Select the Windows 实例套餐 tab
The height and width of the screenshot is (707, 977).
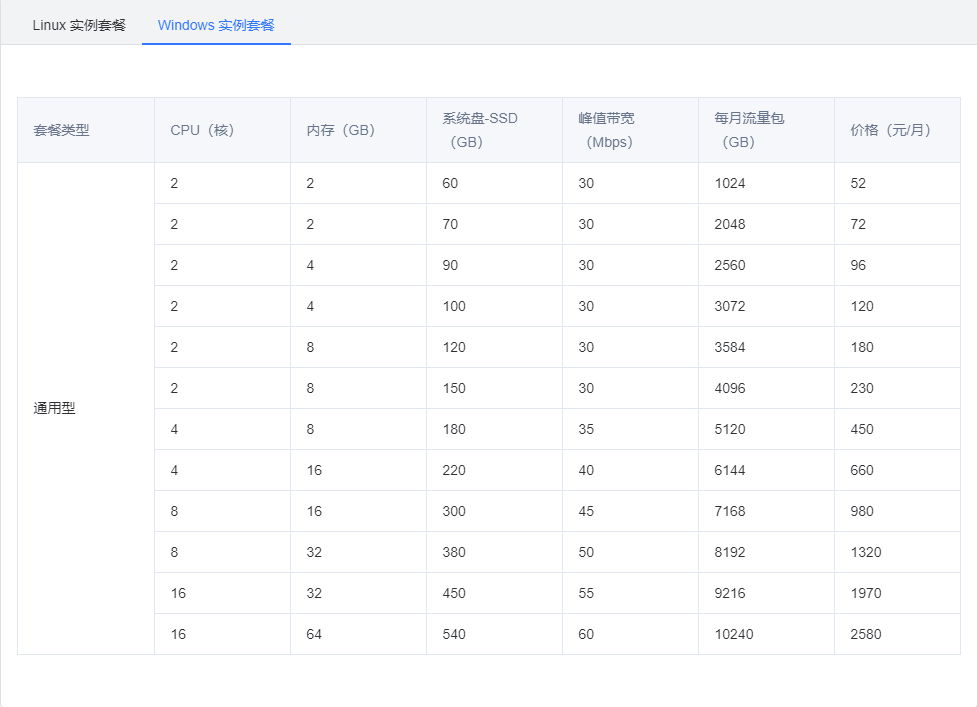216,25
